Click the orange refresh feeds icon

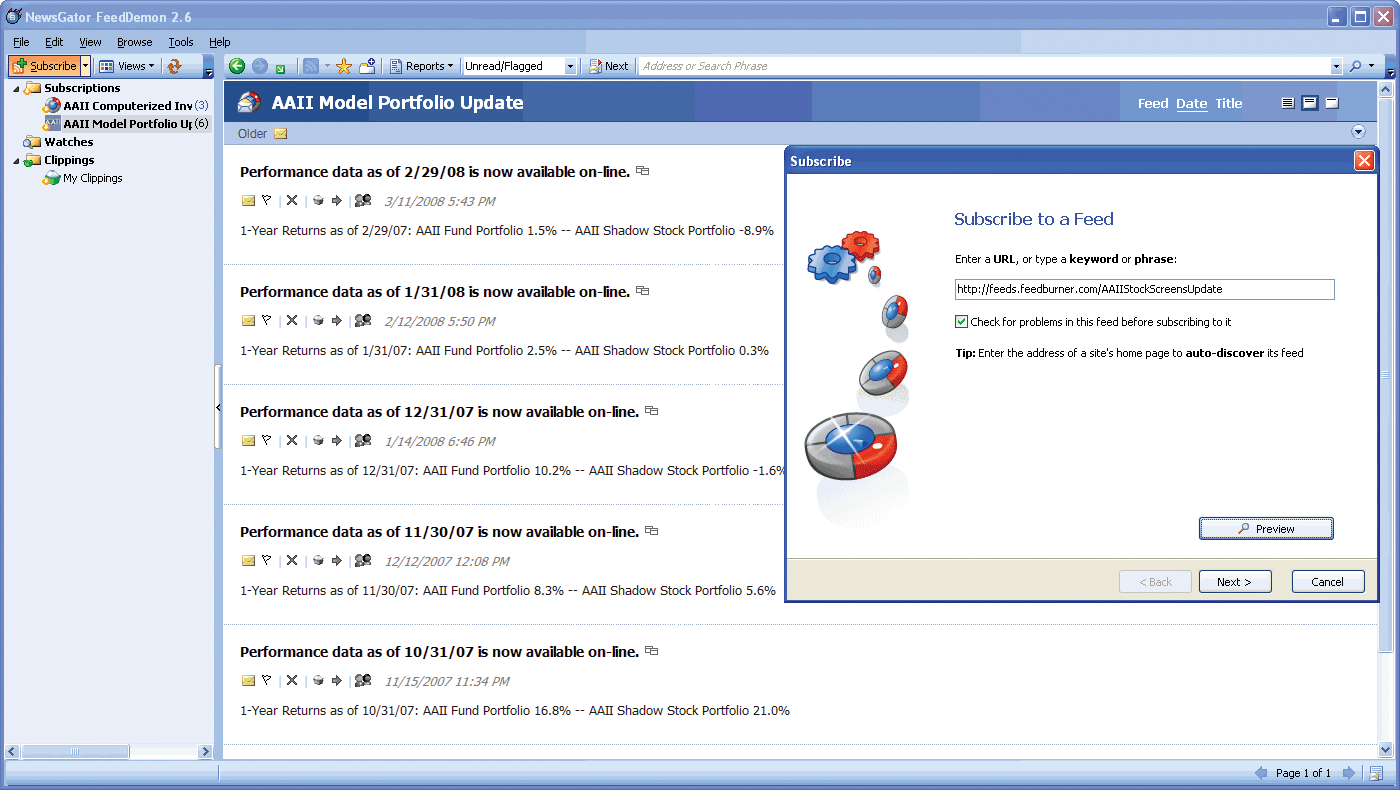click(x=174, y=66)
